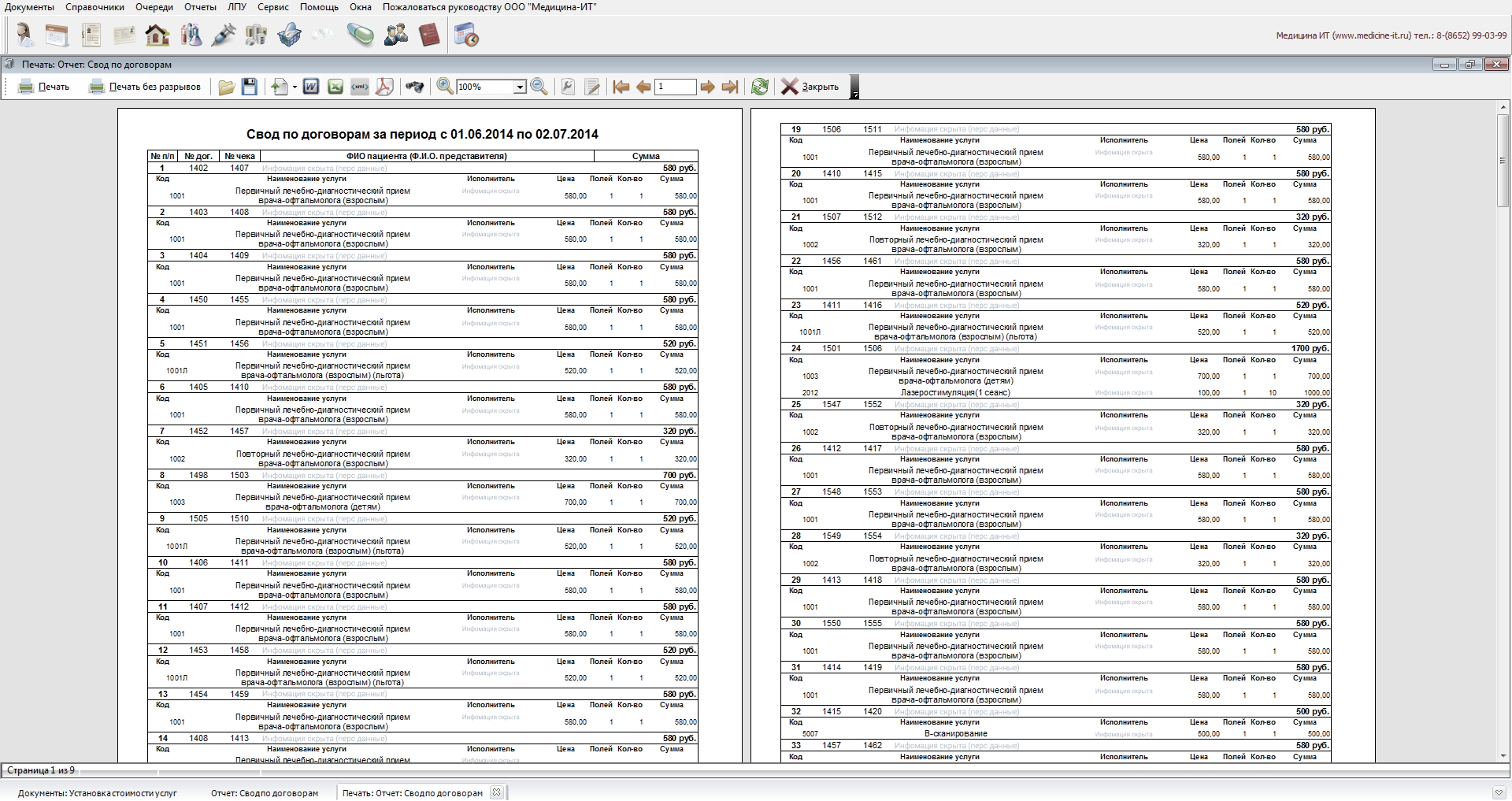Click Страница 1 из 9 status text
Viewport: 1512px width, 801px height.
[x=41, y=770]
